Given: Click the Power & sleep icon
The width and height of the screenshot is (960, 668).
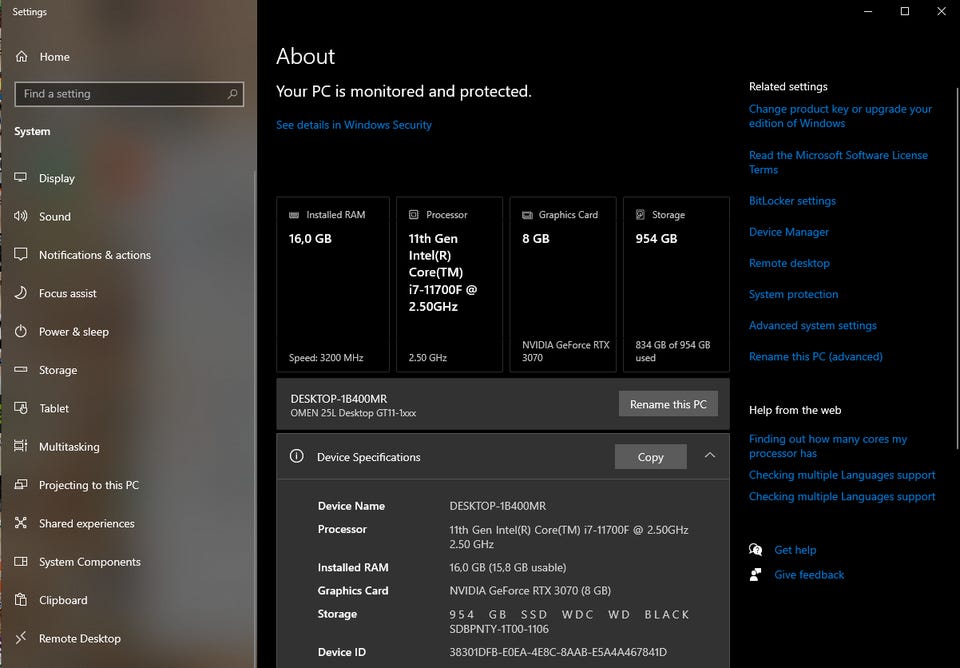Looking at the screenshot, I should [21, 331].
